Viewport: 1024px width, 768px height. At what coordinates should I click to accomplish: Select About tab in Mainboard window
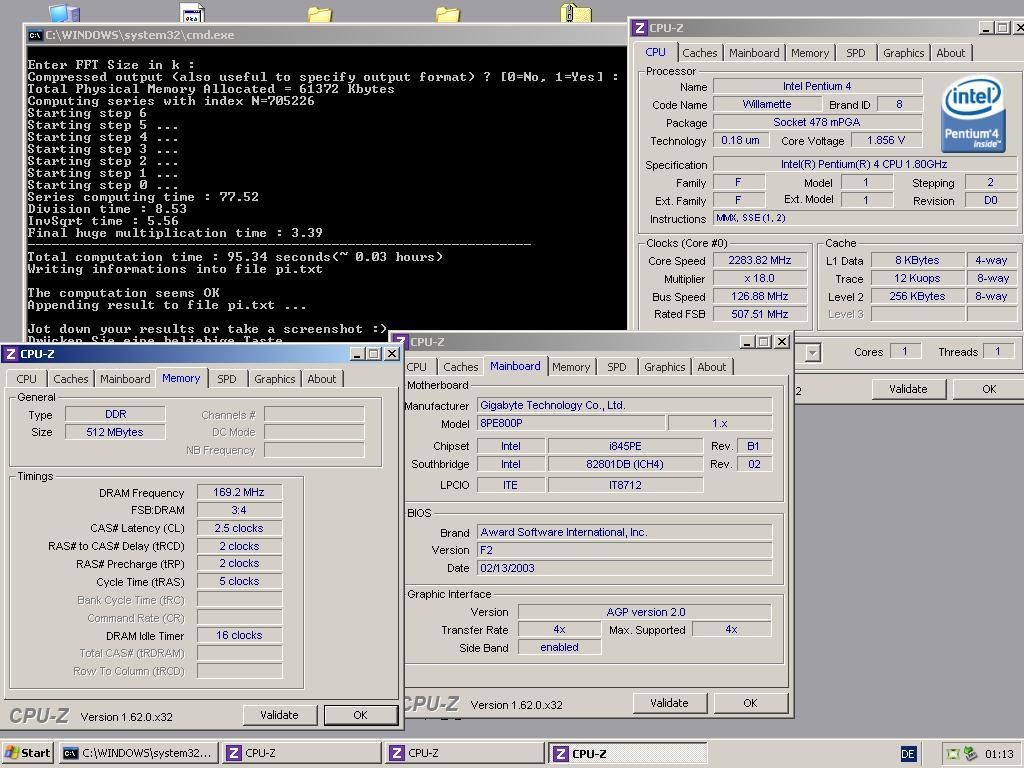point(711,367)
